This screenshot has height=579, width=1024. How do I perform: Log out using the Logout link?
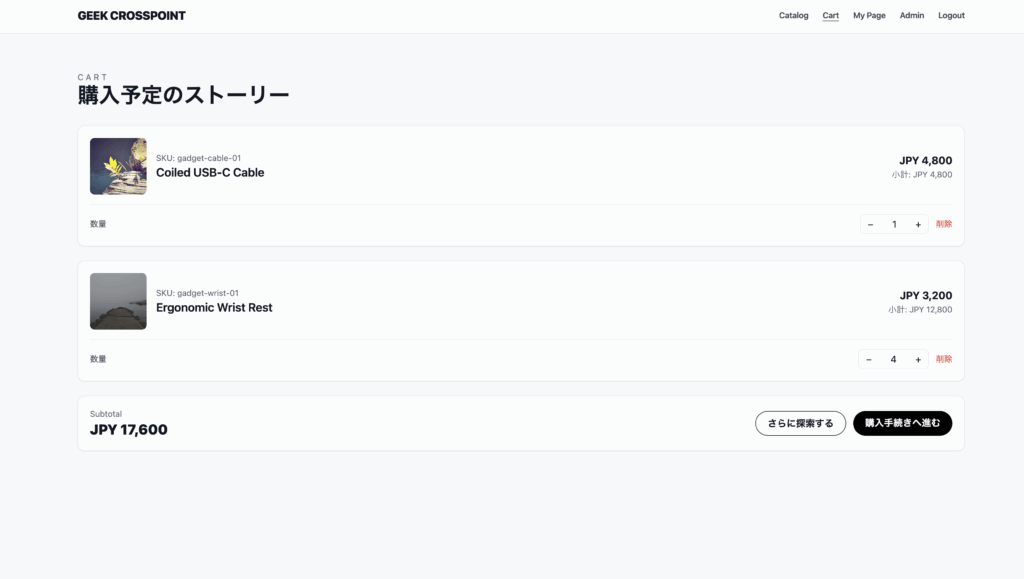click(x=951, y=16)
